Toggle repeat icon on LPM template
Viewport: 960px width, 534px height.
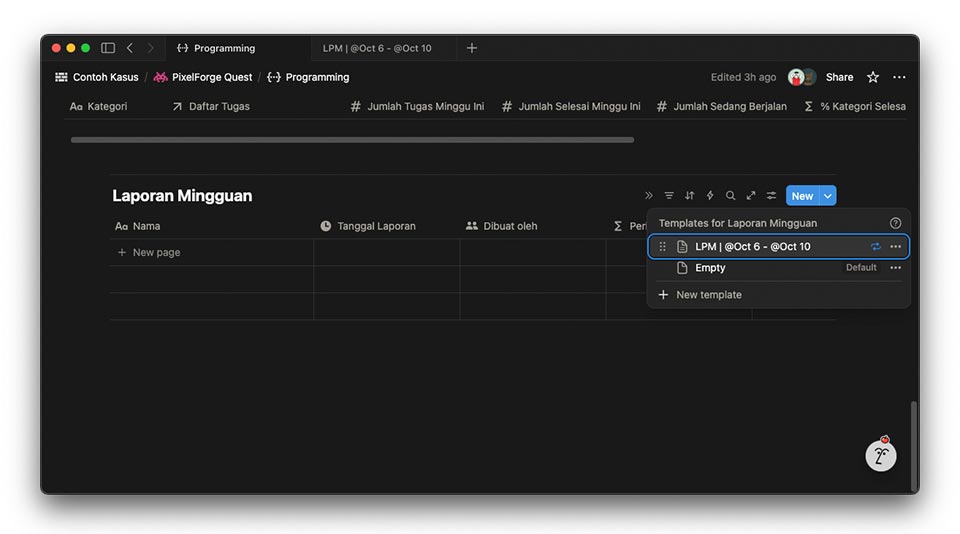pyautogui.click(x=875, y=247)
